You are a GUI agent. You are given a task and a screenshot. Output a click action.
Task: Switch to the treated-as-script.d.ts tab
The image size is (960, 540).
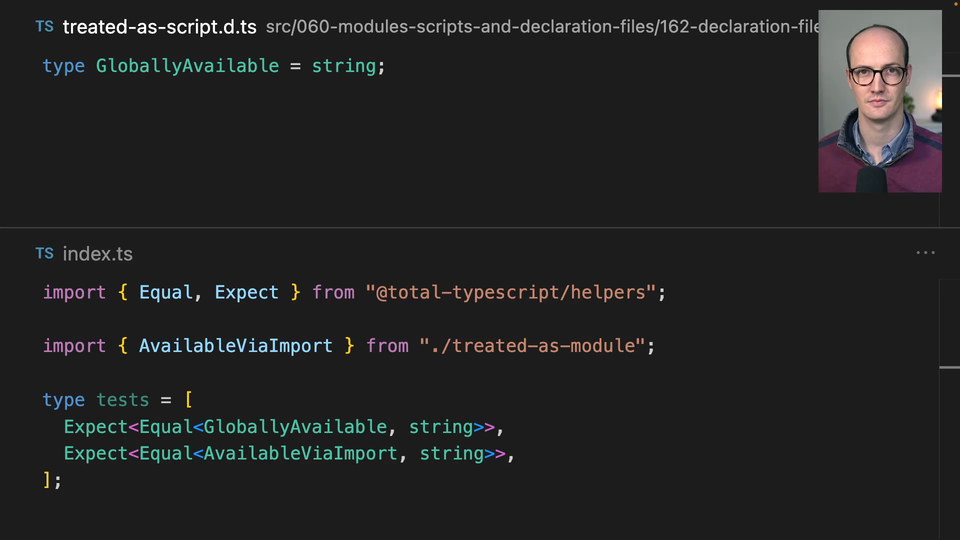point(159,27)
